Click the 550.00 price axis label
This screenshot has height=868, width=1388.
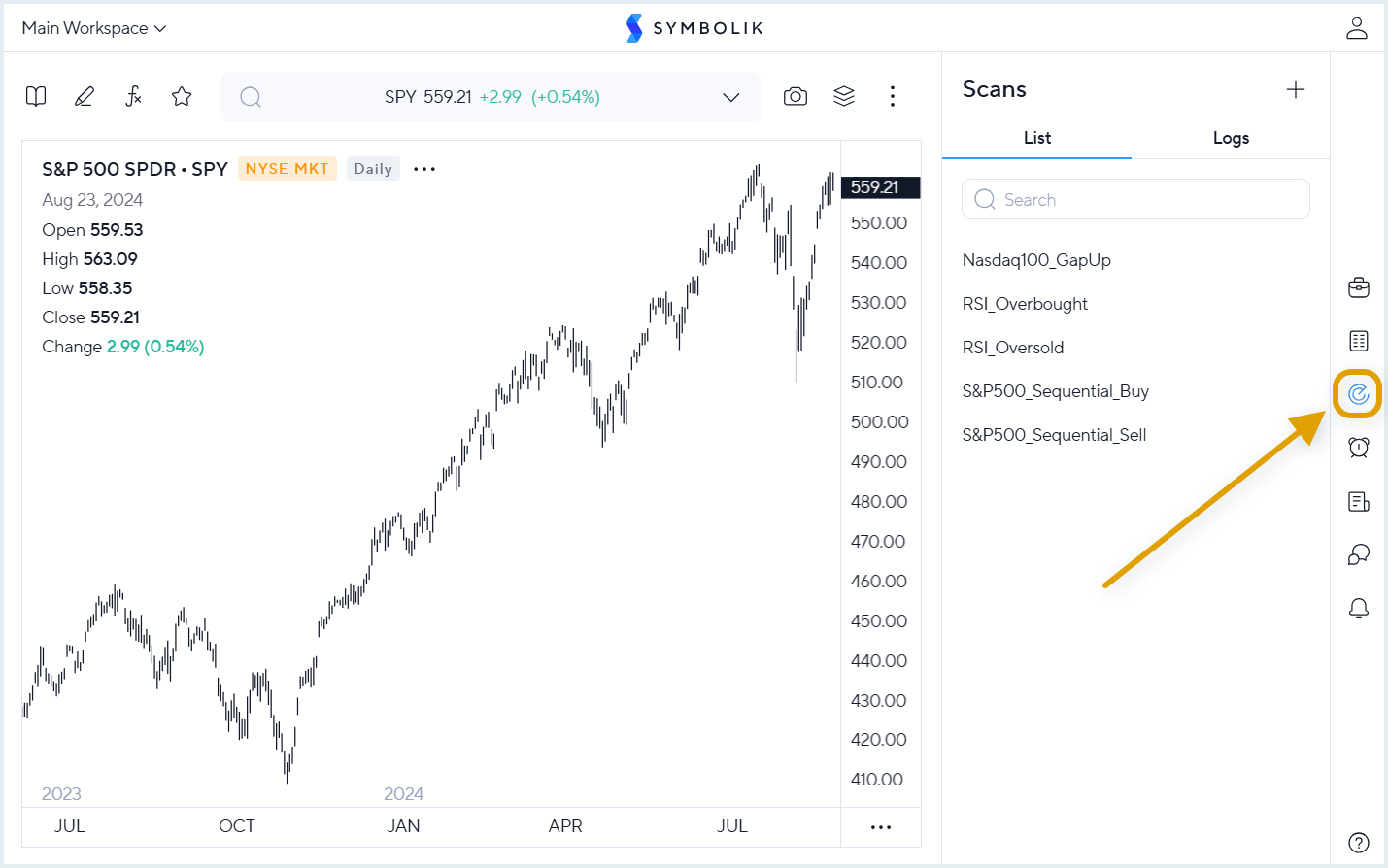(879, 223)
